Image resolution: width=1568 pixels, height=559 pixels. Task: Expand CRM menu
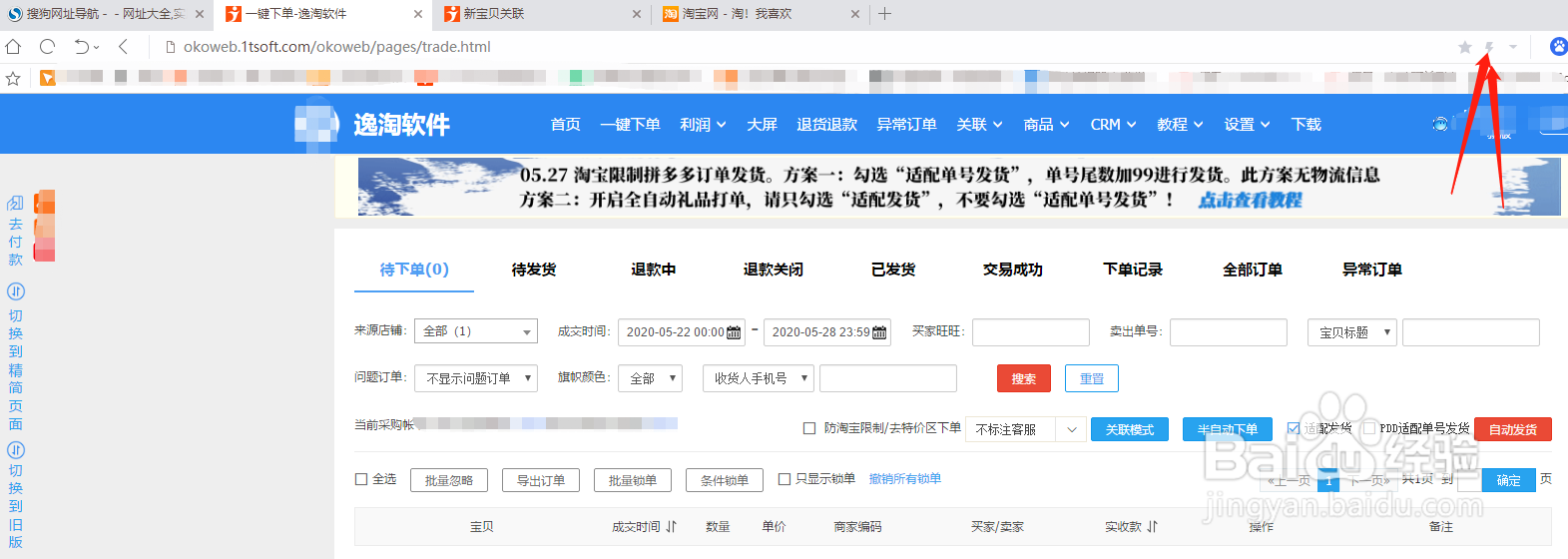1113,125
